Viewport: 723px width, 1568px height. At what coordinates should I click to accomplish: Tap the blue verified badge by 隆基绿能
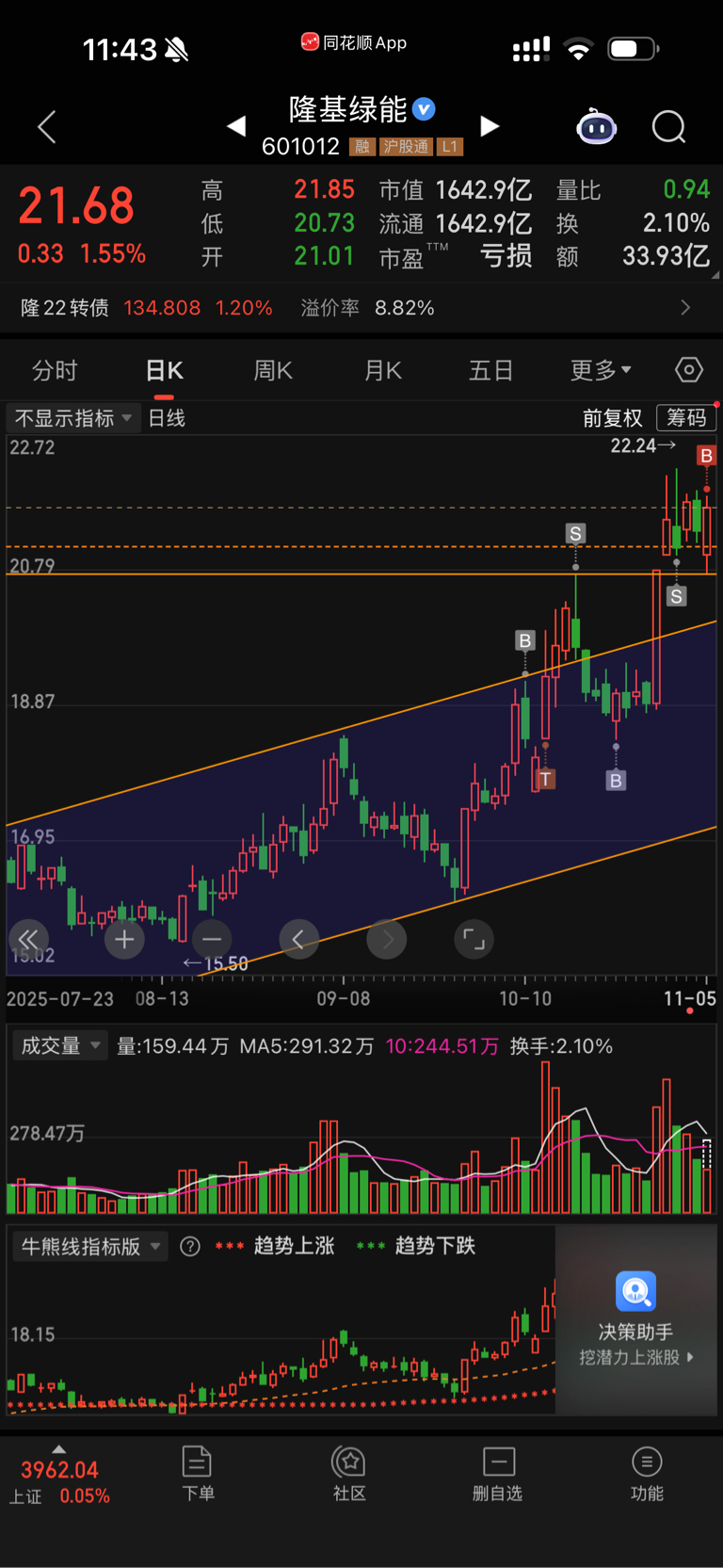tap(425, 109)
